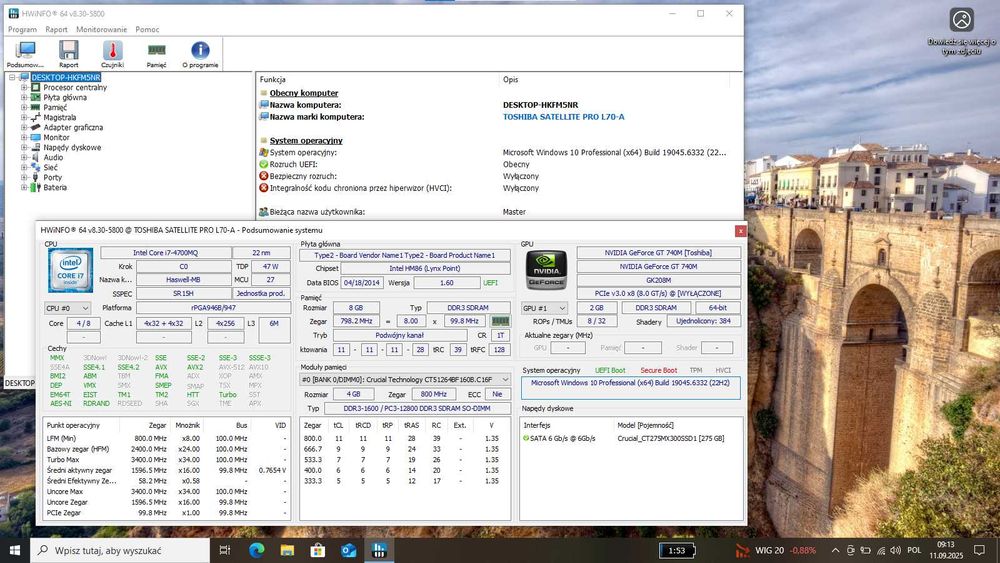Open the O programie info icon
The width and height of the screenshot is (1000, 563).
(200, 54)
